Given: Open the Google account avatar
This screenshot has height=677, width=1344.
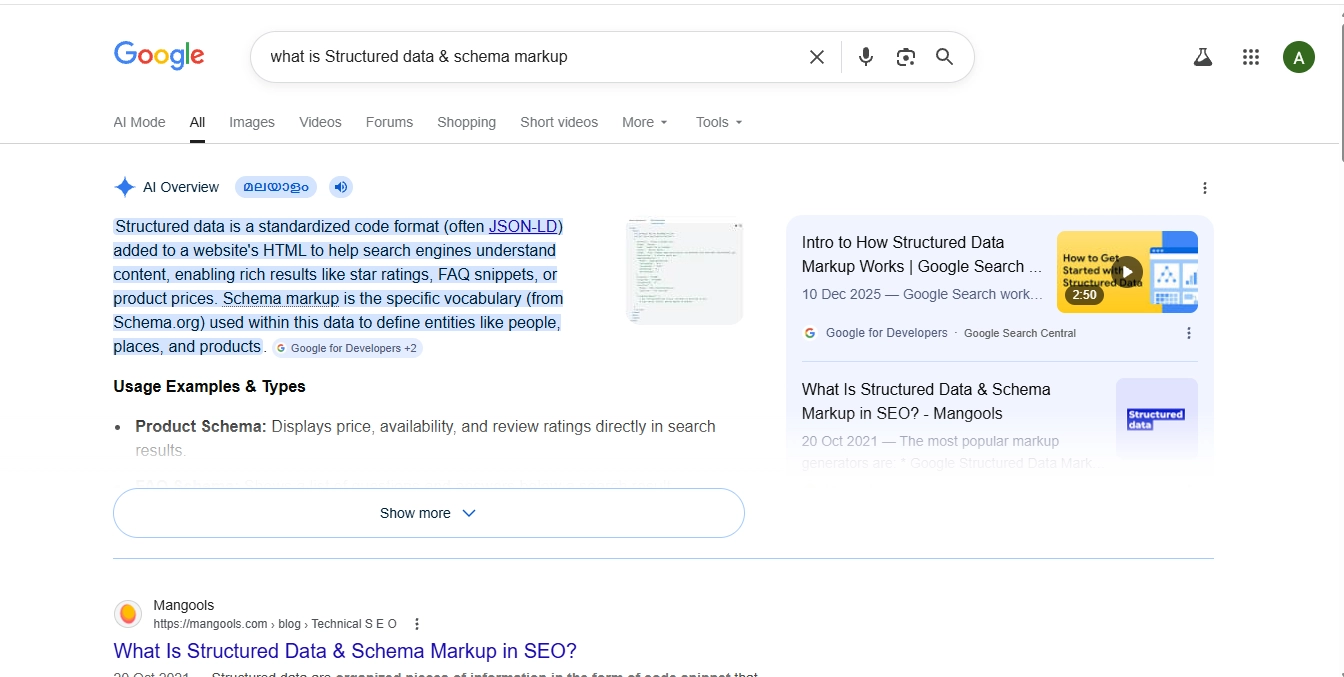Looking at the screenshot, I should point(1299,57).
